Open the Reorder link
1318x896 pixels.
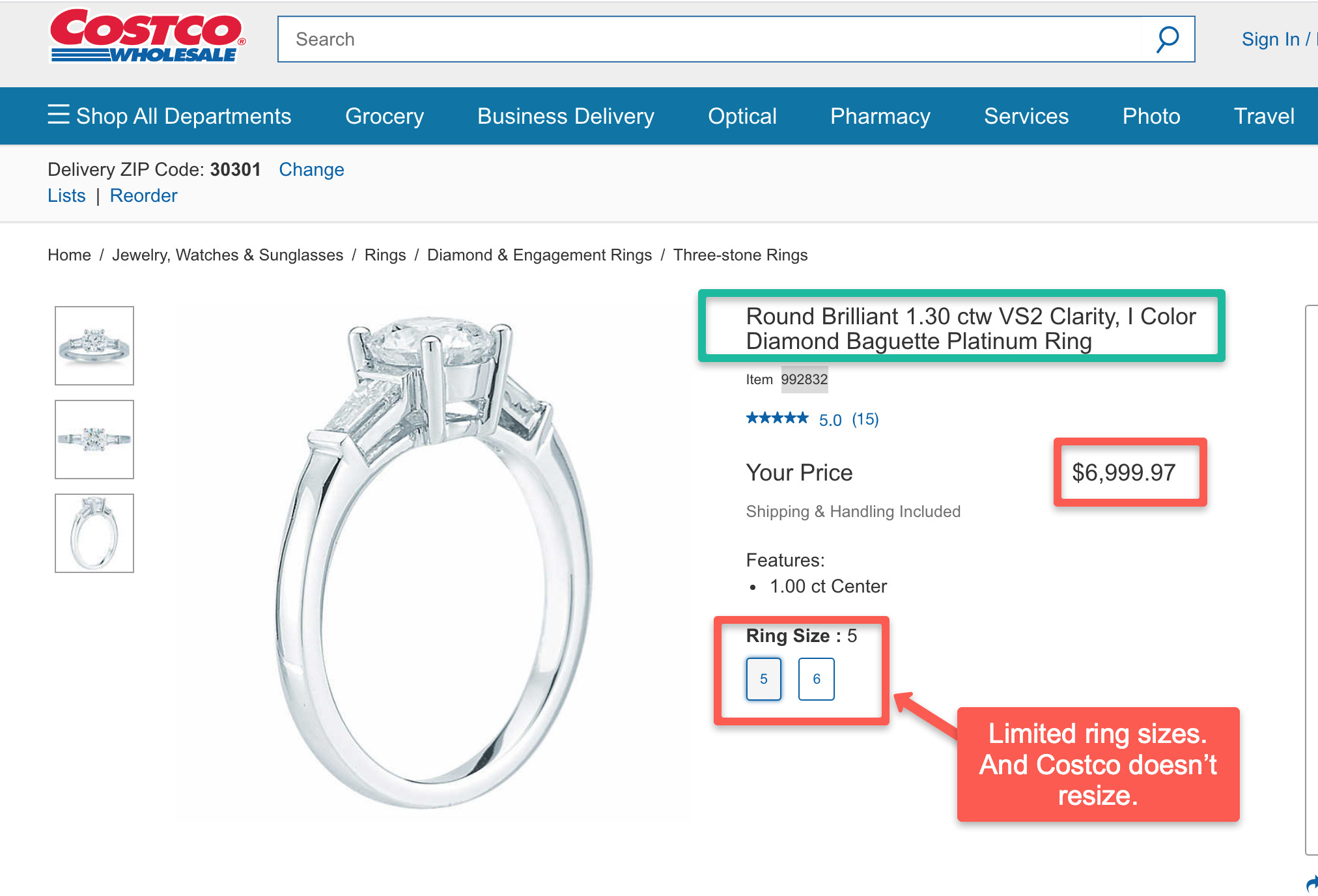(x=143, y=195)
